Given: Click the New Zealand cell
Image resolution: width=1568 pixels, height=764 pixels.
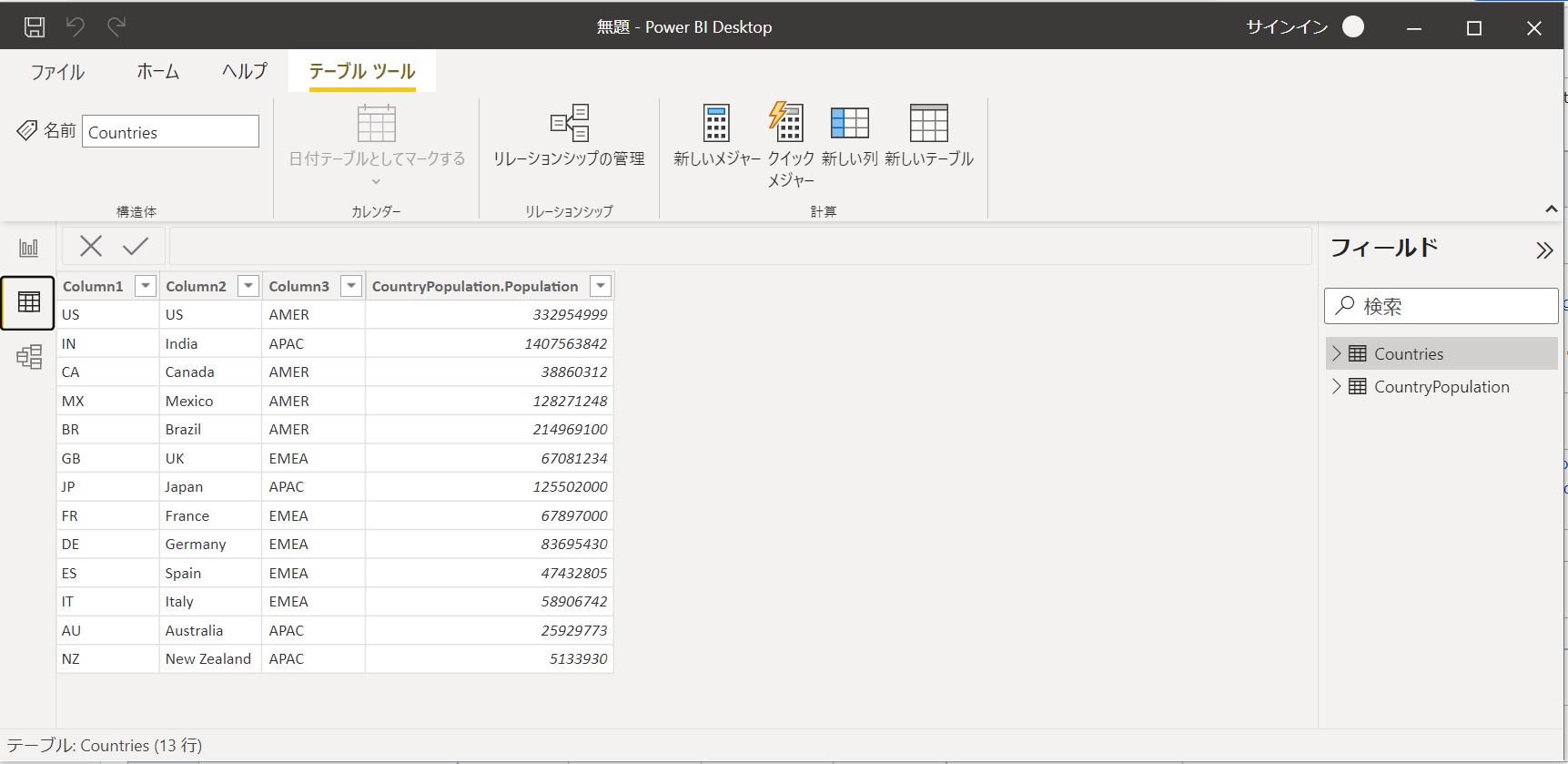Looking at the screenshot, I should click(210, 658).
